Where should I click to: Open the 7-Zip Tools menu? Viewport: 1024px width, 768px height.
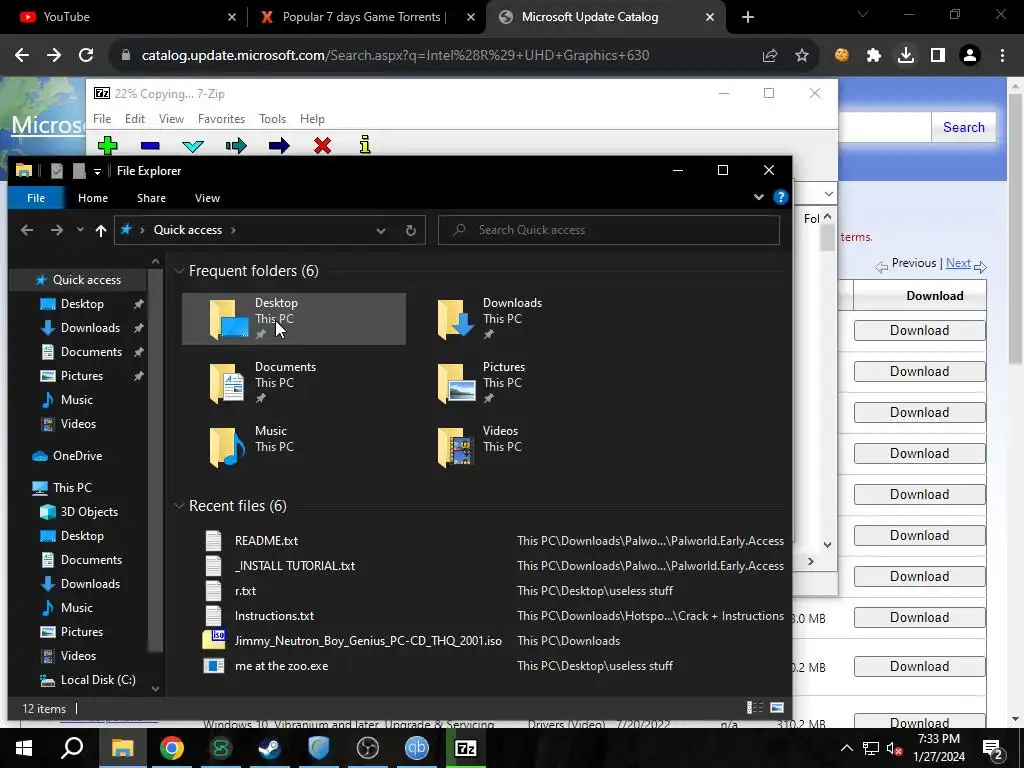tap(272, 119)
